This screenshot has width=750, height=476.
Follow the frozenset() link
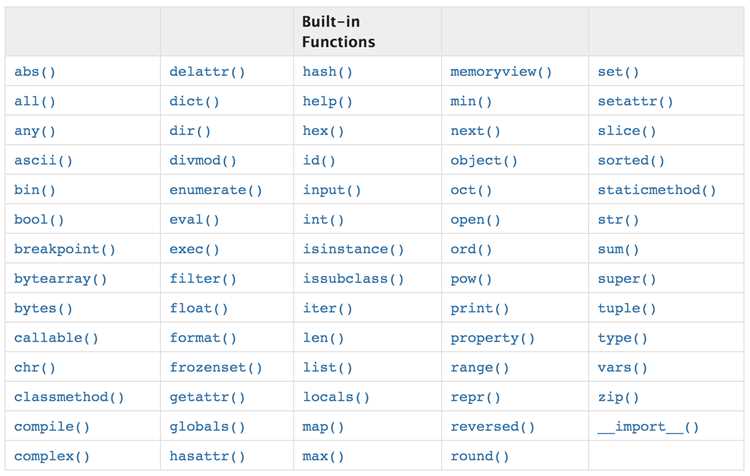[x=216, y=367]
